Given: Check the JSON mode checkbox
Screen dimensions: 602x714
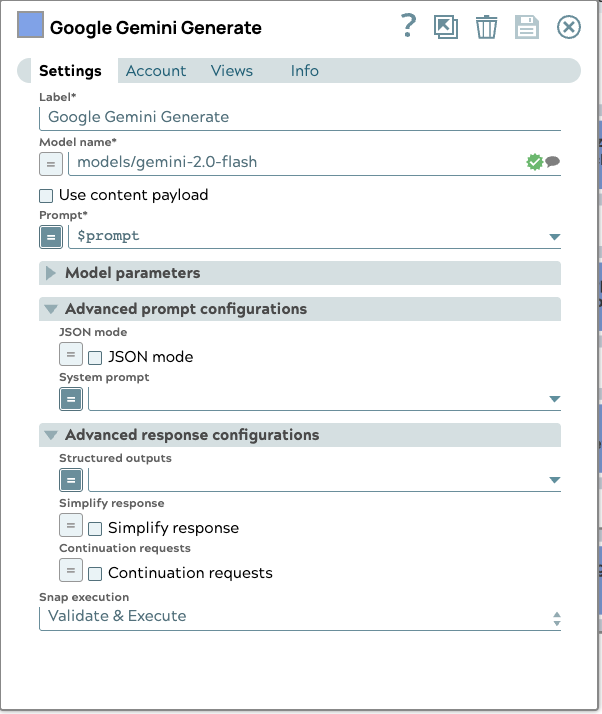Looking at the screenshot, I should [96, 357].
